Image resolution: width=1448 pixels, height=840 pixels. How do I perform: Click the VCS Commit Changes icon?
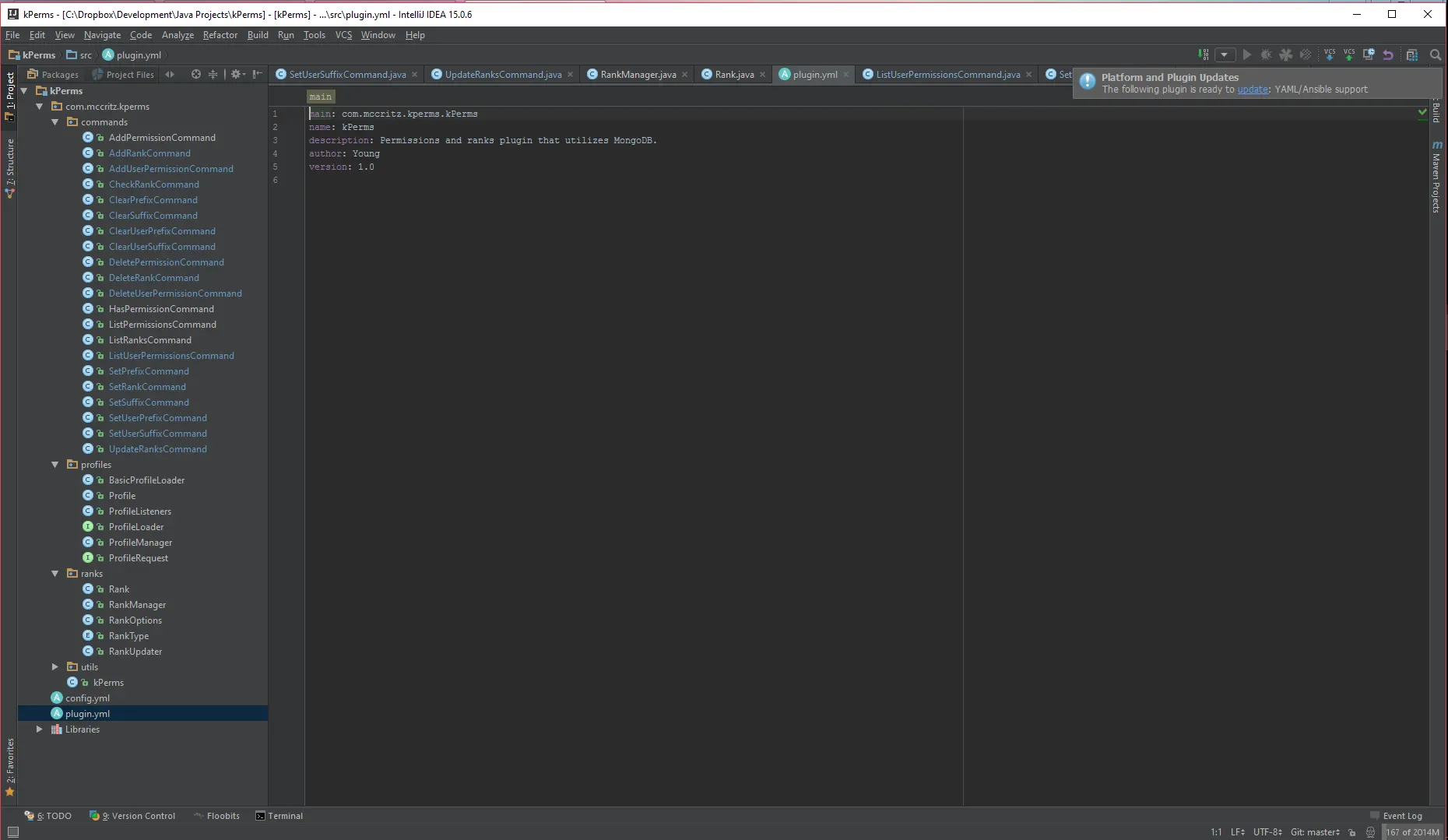point(1349,54)
